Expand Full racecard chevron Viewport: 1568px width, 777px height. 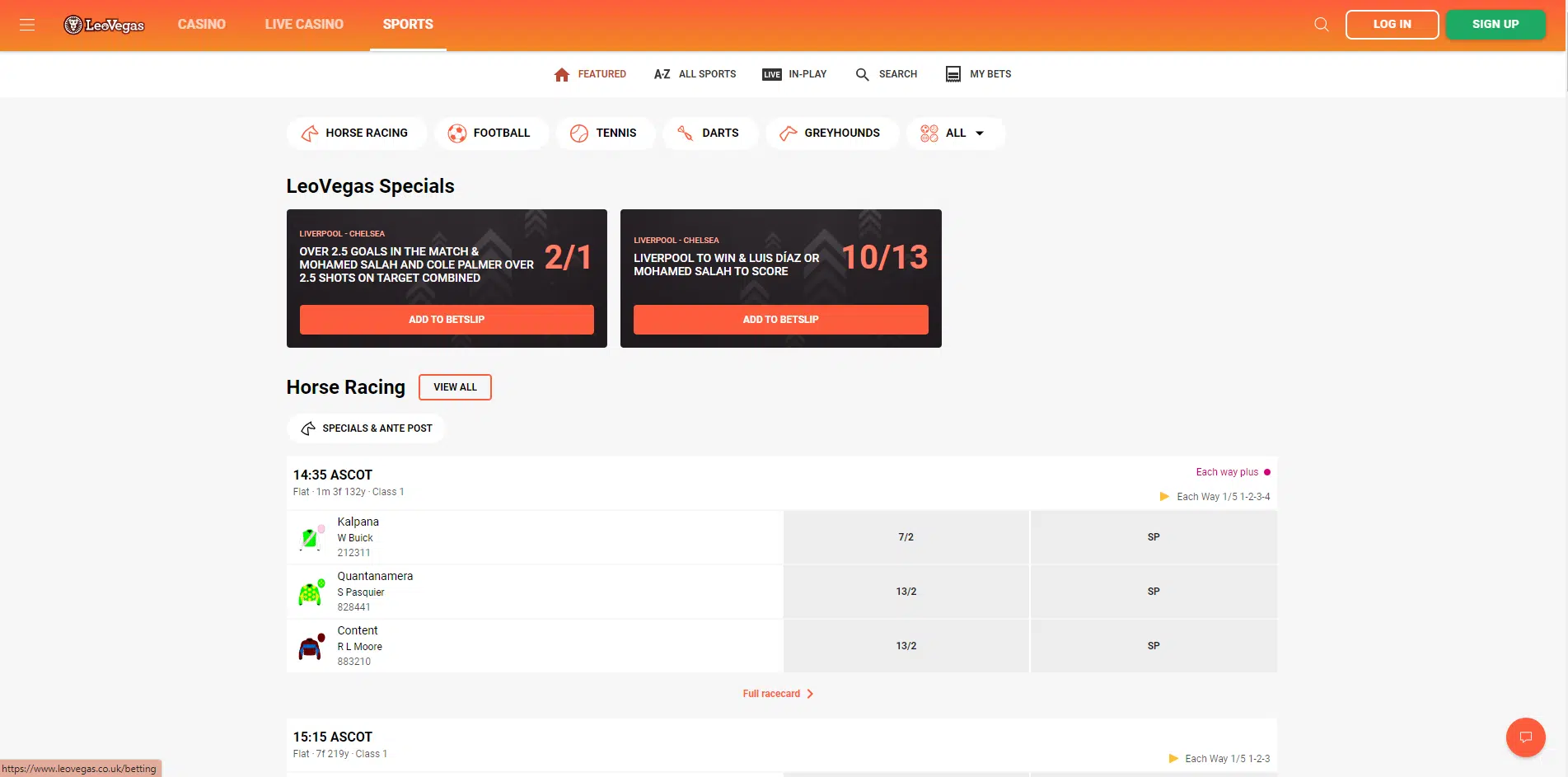tap(810, 694)
